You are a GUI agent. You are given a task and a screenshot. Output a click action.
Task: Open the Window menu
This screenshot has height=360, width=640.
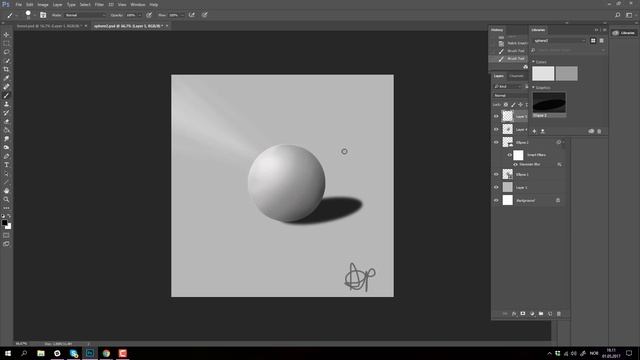click(x=138, y=4)
